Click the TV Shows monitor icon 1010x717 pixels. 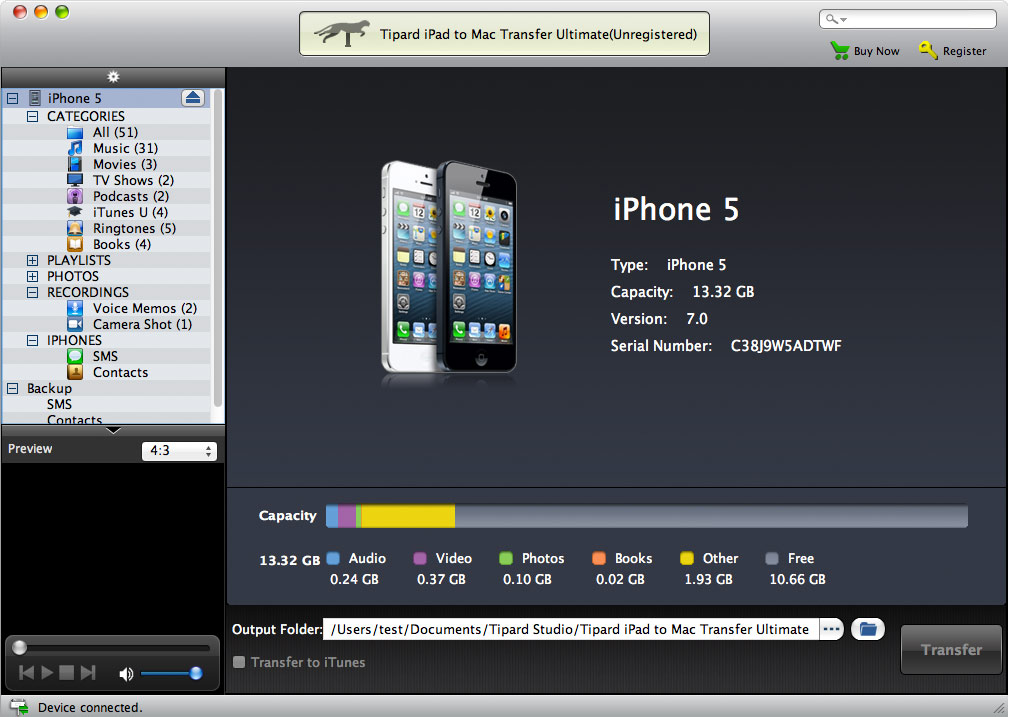coord(75,180)
